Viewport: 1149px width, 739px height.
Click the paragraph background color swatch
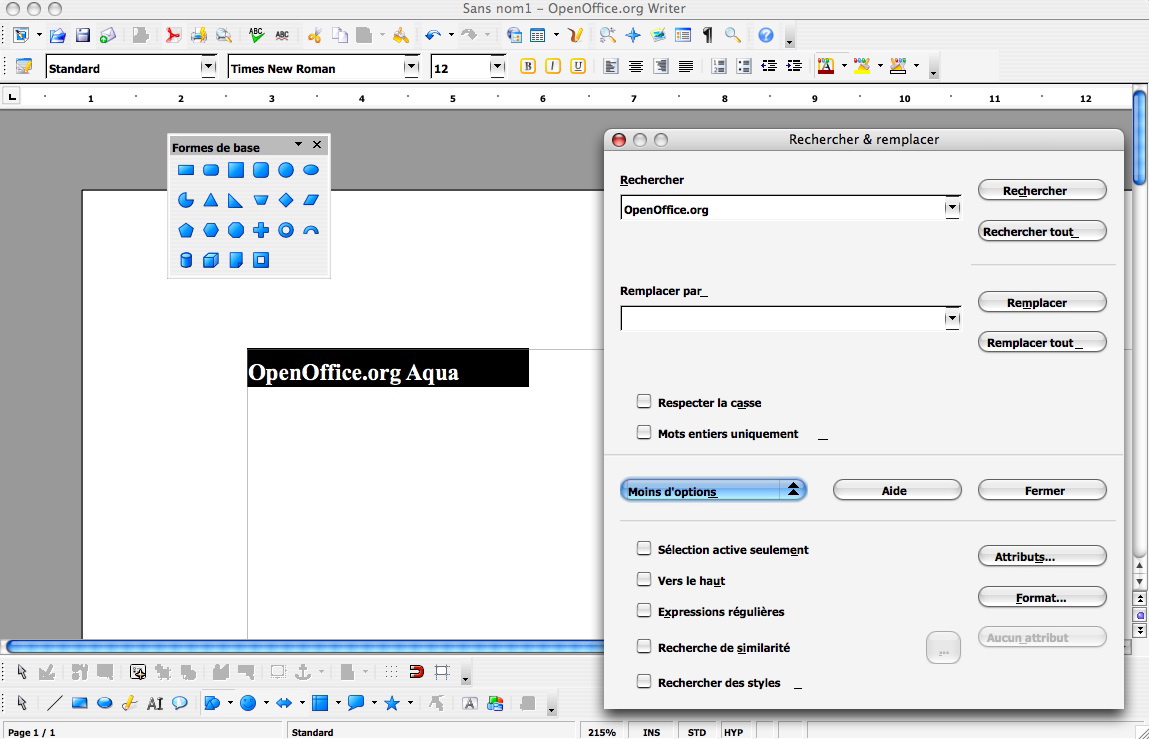[x=898, y=66]
